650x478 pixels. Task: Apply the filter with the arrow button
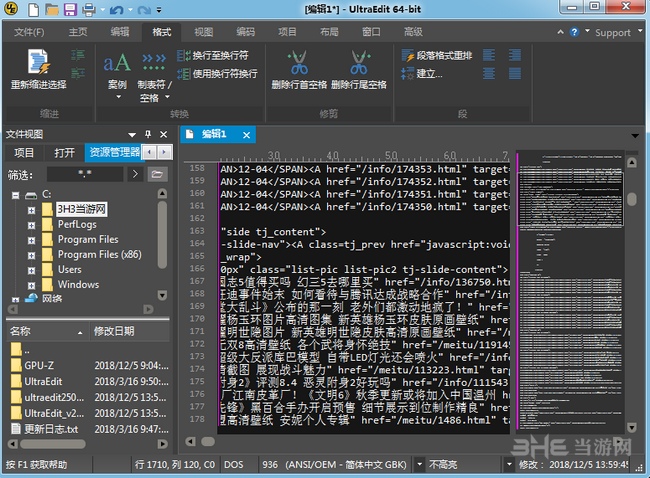click(x=135, y=174)
